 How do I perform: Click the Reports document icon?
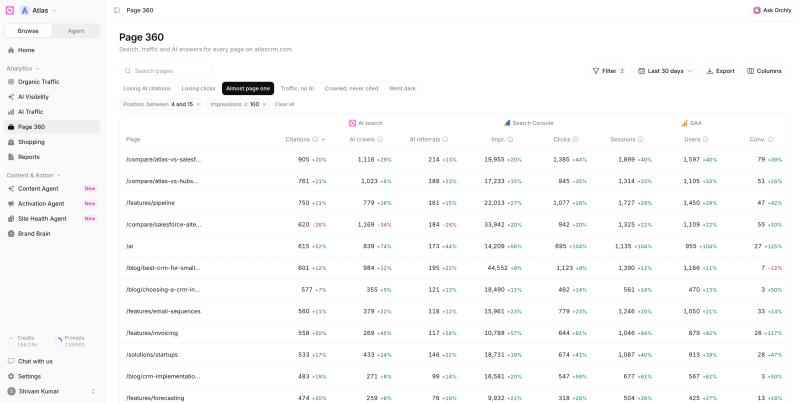[11, 157]
